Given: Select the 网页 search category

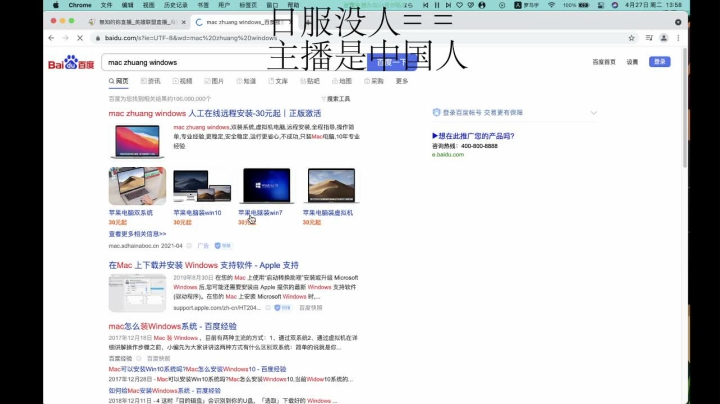Looking at the screenshot, I should (118, 81).
